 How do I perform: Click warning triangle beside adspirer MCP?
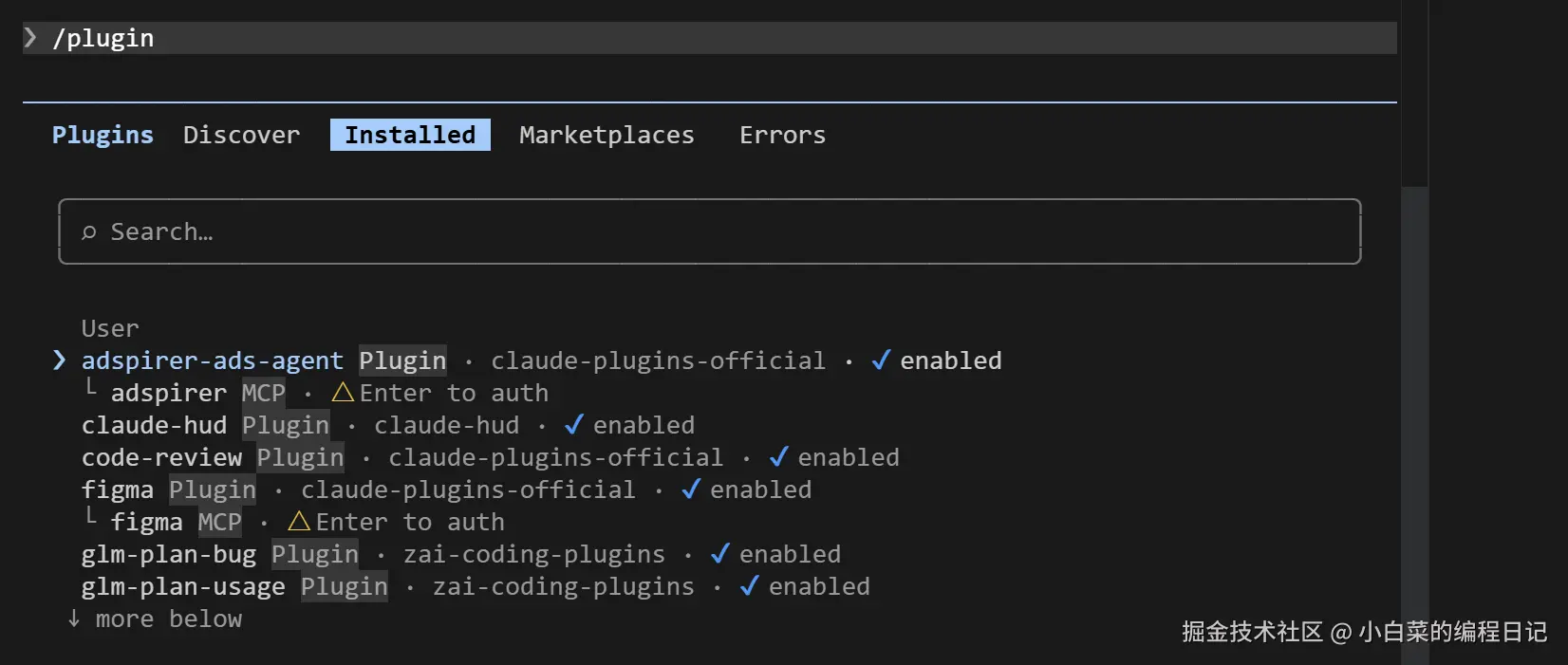(x=343, y=393)
